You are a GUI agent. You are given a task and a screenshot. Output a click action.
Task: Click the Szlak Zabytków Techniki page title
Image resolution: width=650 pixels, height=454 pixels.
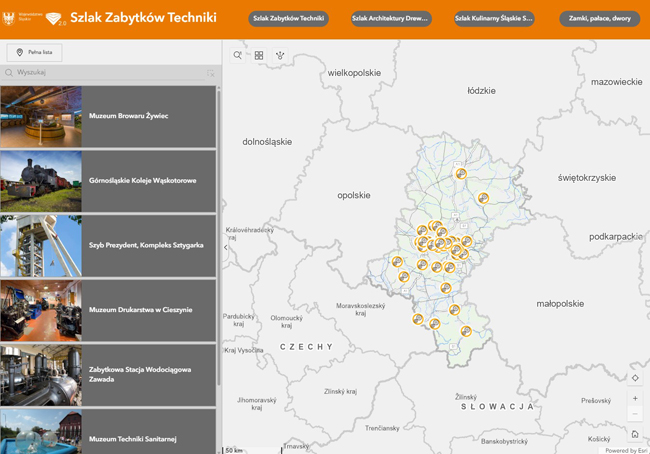tap(143, 18)
